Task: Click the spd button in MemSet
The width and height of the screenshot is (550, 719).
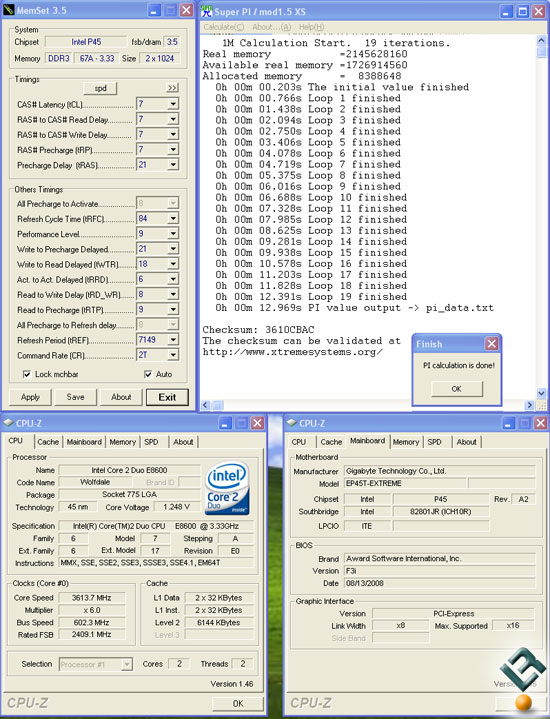Action: 100,88
